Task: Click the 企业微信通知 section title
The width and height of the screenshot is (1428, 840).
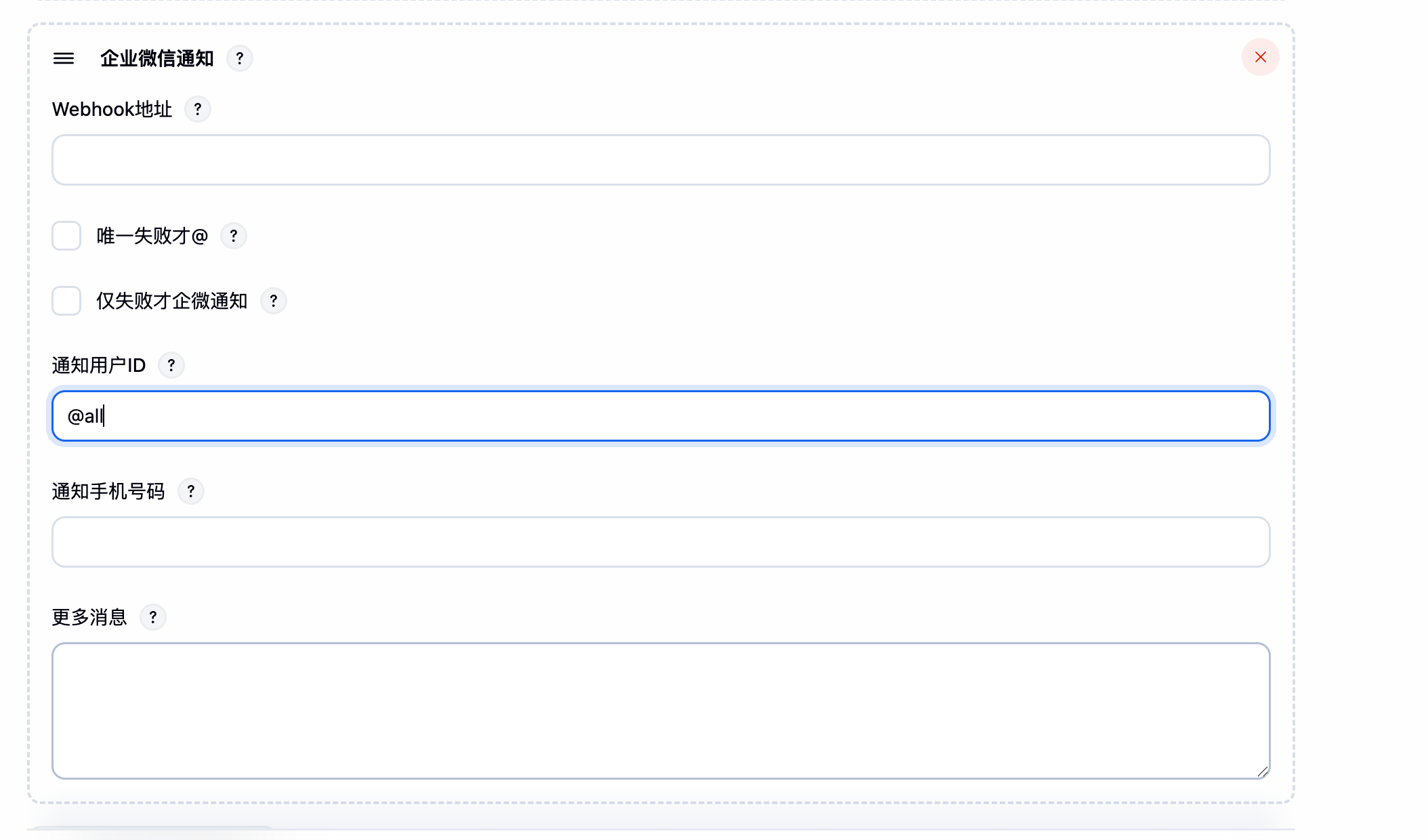Action: 157,59
